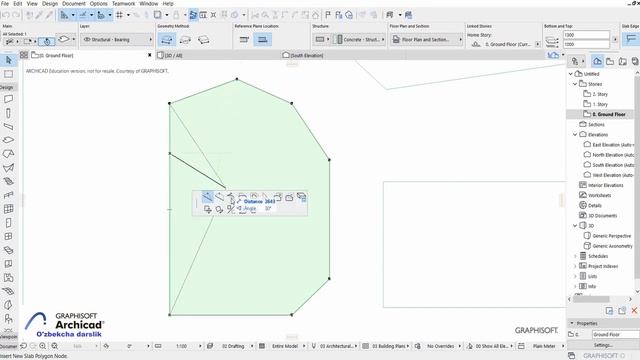Open the File menu
This screenshot has height=360, width=640.
pos(5,3)
